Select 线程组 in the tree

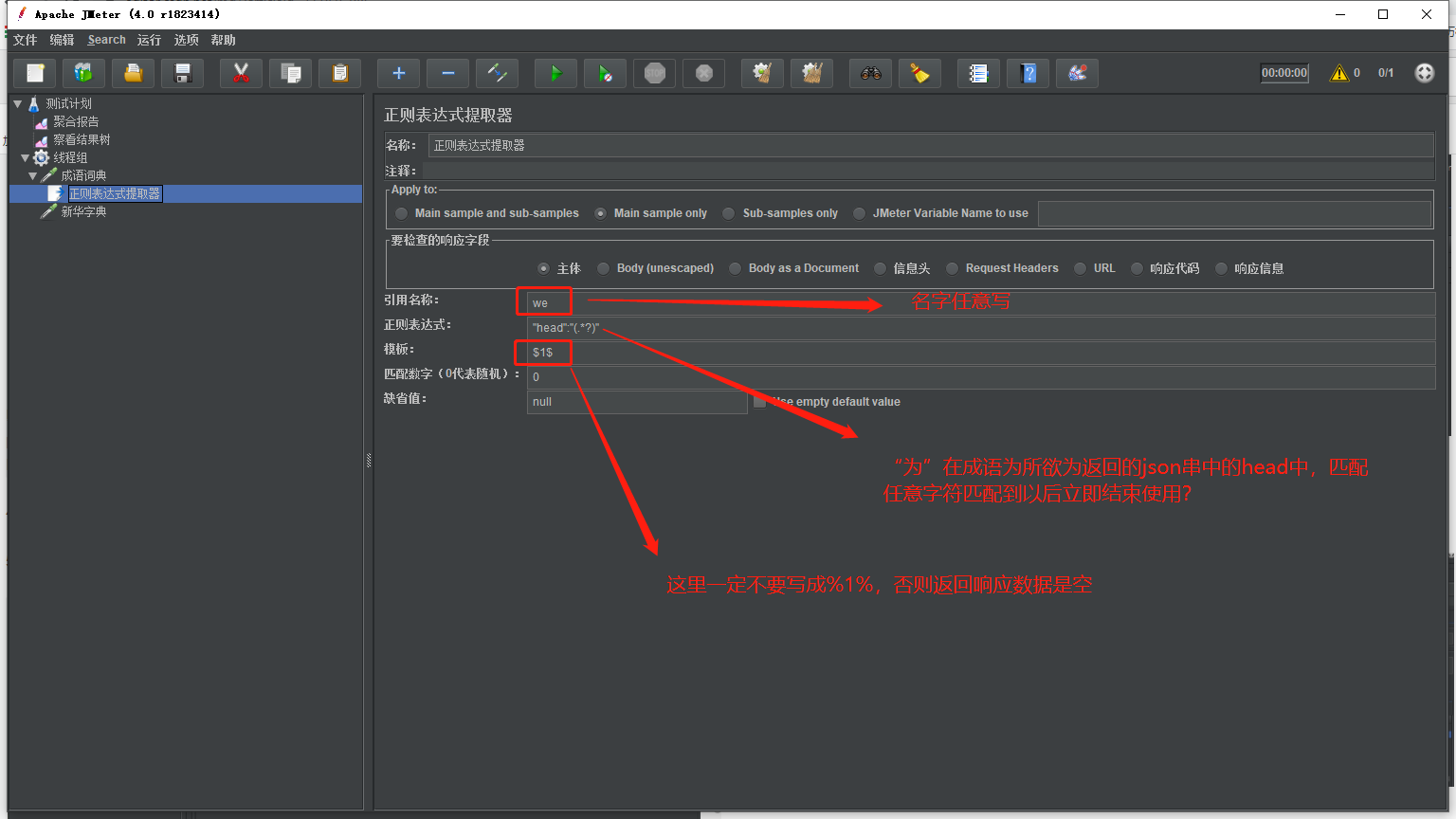click(x=70, y=157)
